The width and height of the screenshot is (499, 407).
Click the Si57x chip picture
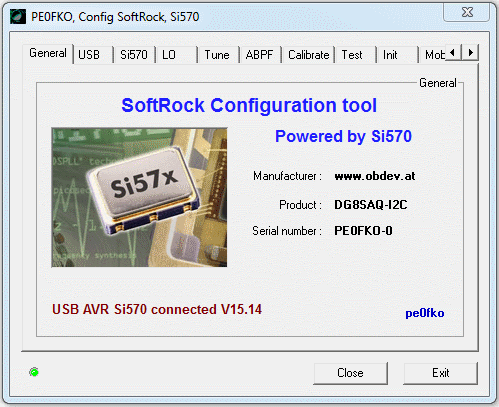pos(139,197)
